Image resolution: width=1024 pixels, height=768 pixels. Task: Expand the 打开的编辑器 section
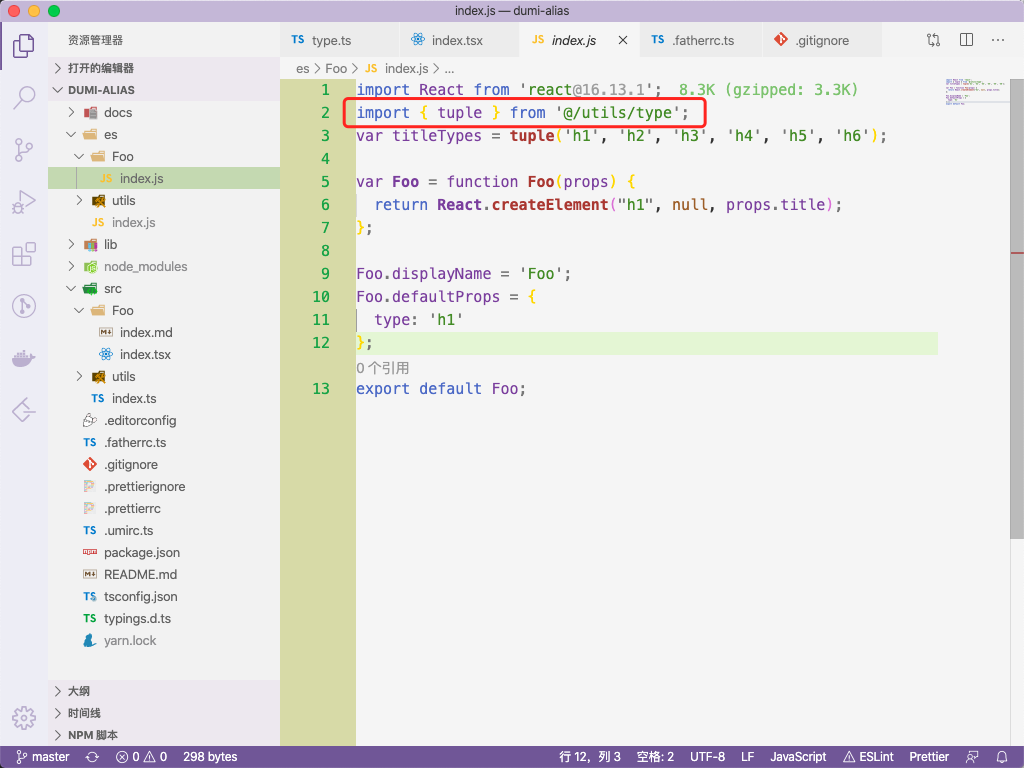[x=164, y=68]
